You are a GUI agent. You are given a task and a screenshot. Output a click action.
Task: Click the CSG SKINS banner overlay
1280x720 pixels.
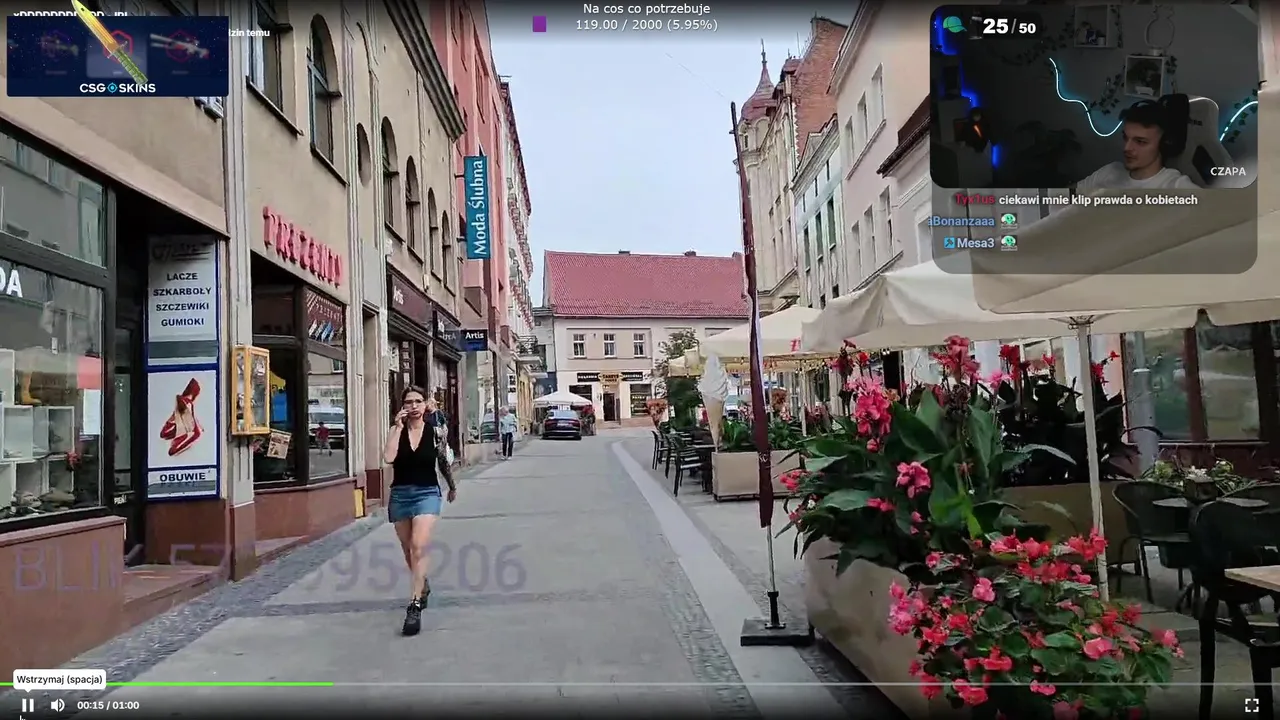click(x=117, y=56)
